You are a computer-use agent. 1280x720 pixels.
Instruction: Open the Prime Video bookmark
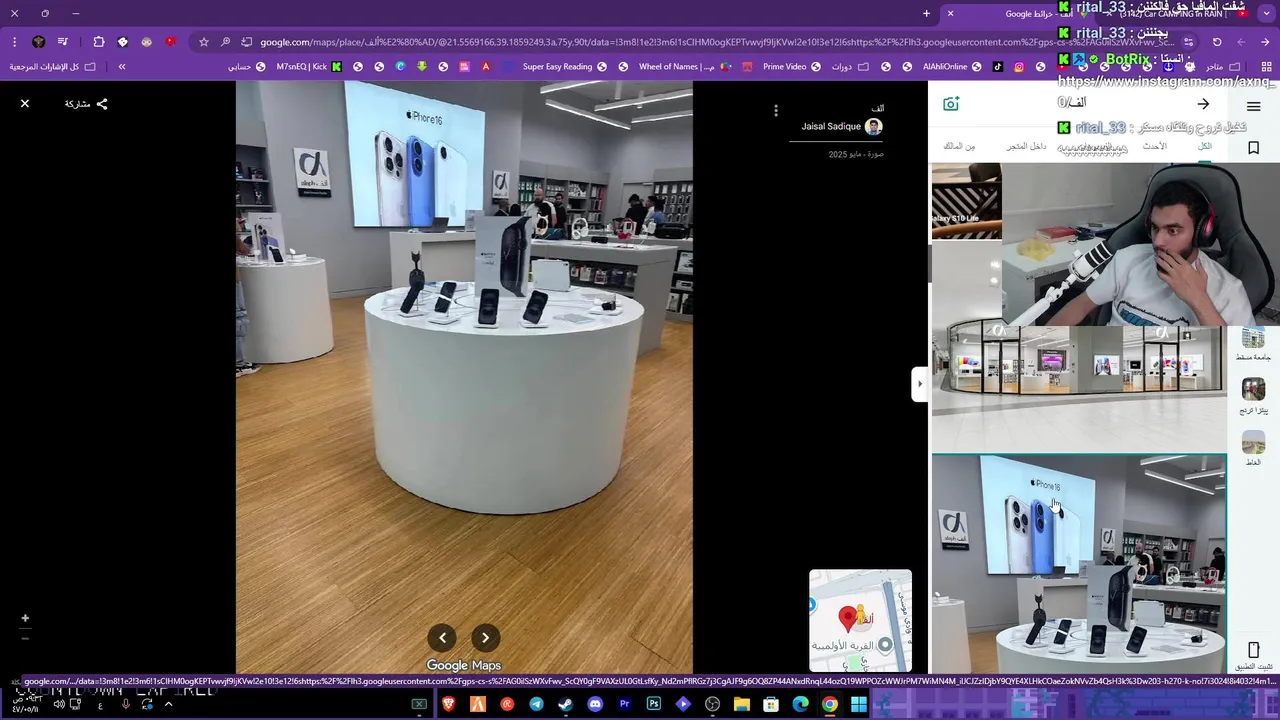[x=791, y=67]
